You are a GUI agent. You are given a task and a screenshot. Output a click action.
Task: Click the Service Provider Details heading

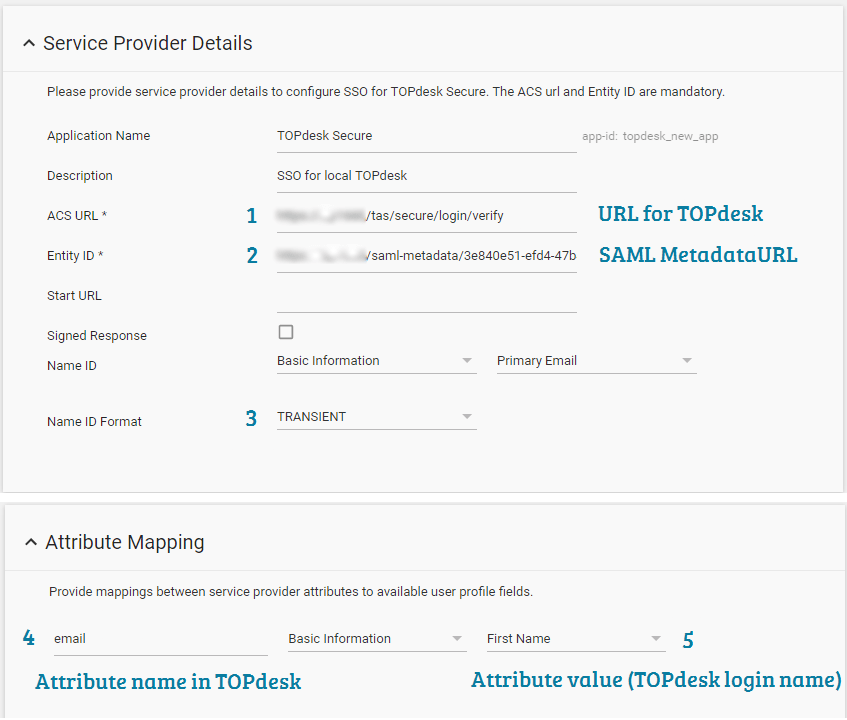147,43
